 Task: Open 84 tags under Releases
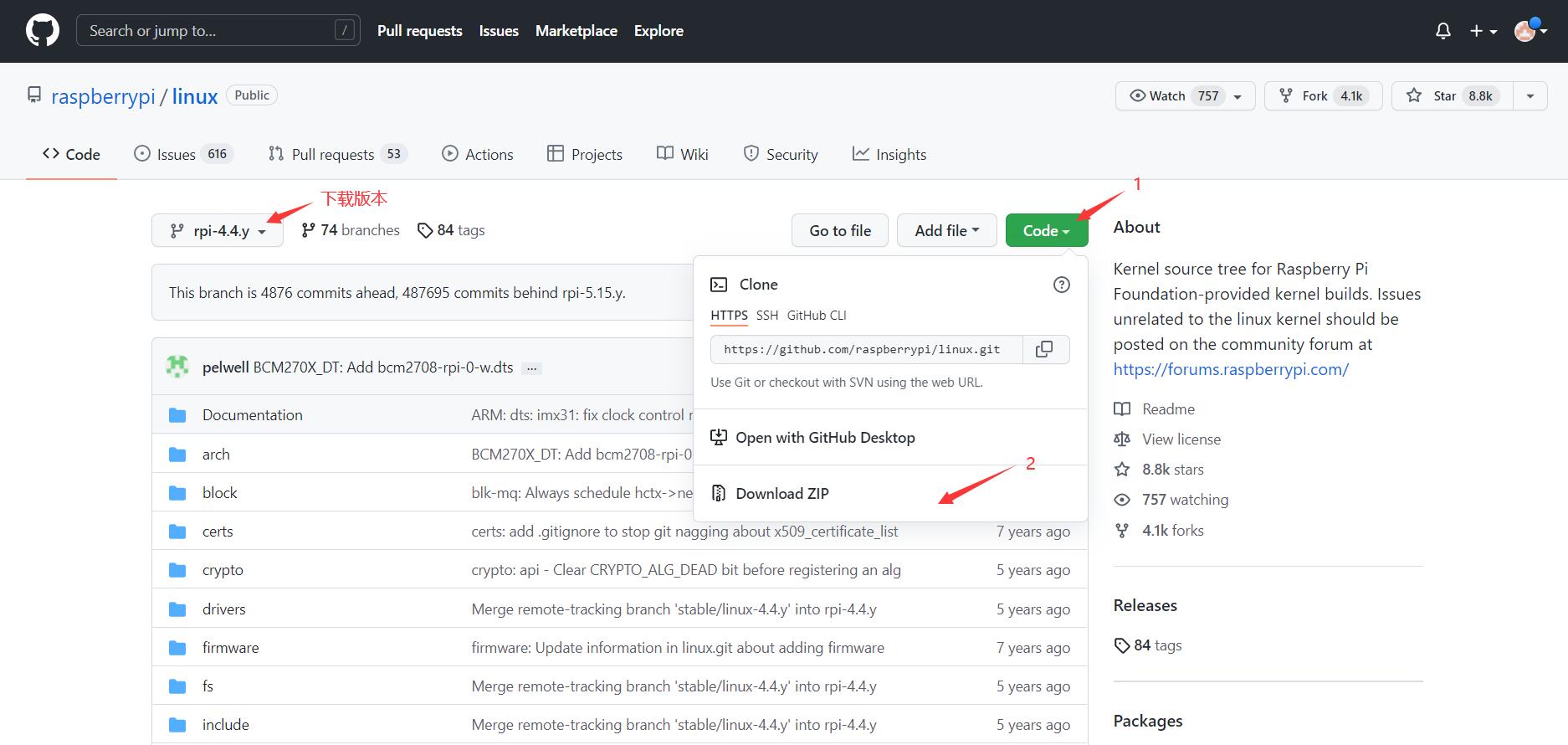point(1148,645)
